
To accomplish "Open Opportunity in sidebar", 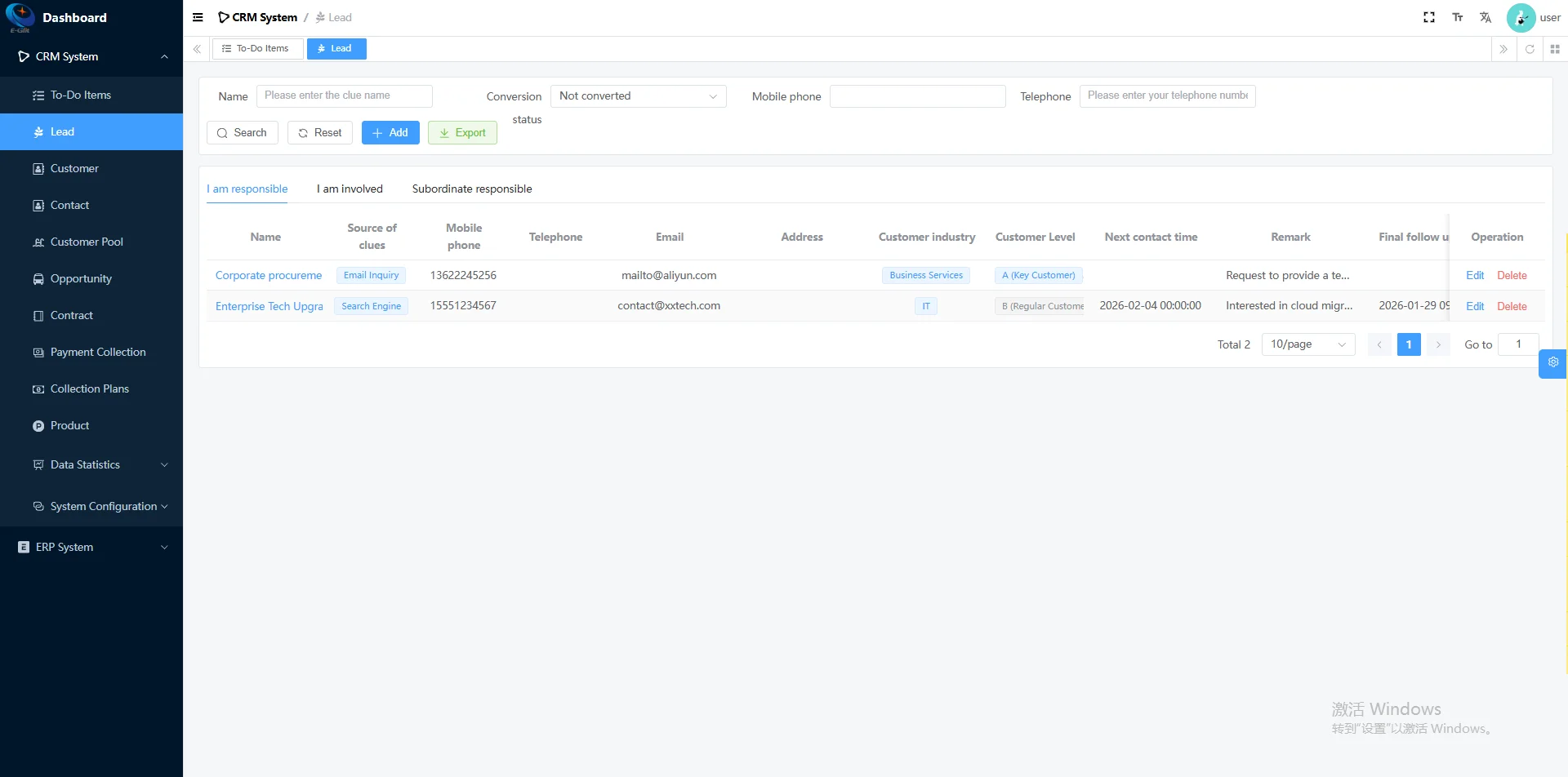I will [91, 278].
